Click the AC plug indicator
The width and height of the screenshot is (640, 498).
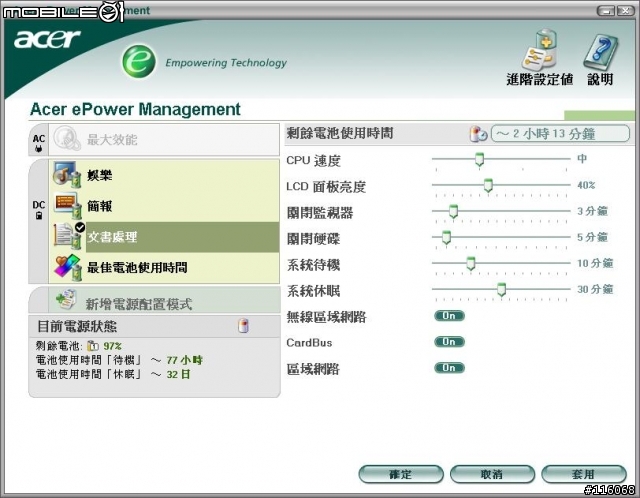39,143
